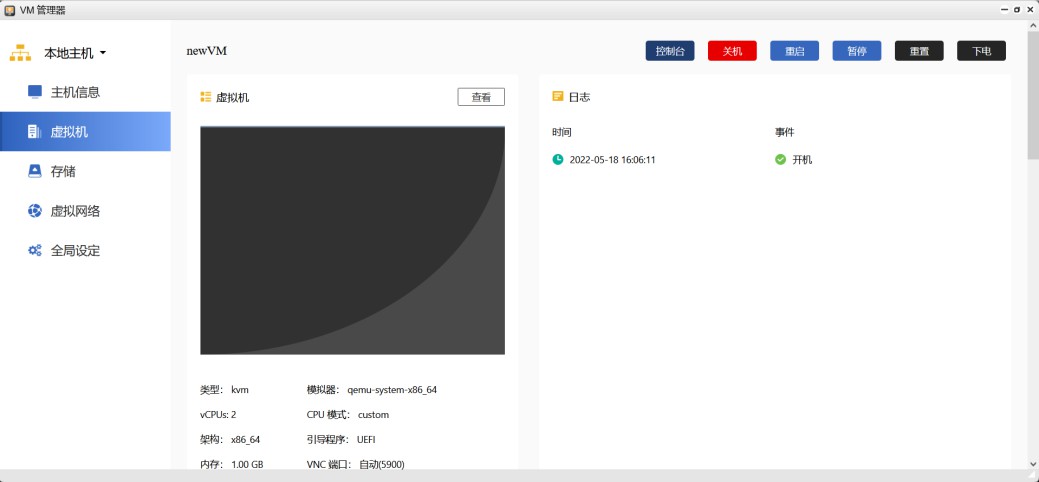Restart the VM using 重启 button
The height and width of the screenshot is (482, 1039).
click(794, 51)
